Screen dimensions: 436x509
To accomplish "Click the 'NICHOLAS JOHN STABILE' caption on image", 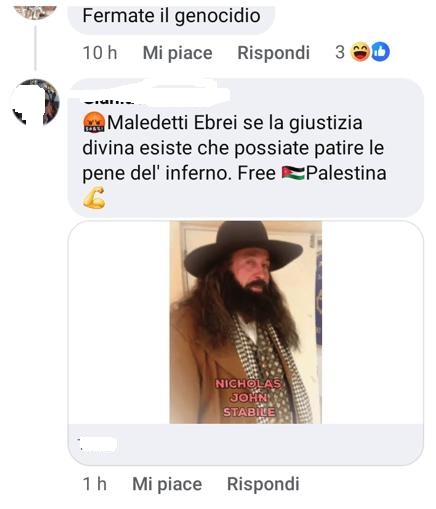I will [x=249, y=398].
